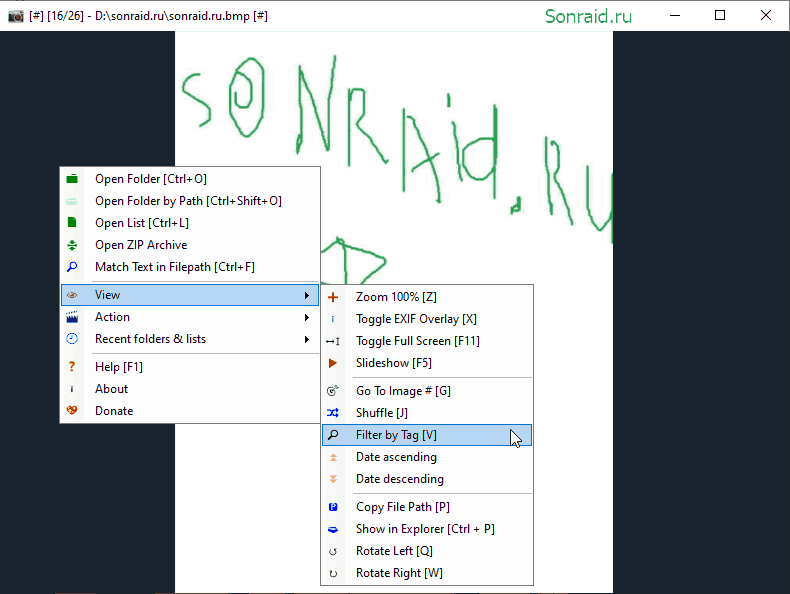Click the orange question mark Help icon

pyautogui.click(x=72, y=367)
